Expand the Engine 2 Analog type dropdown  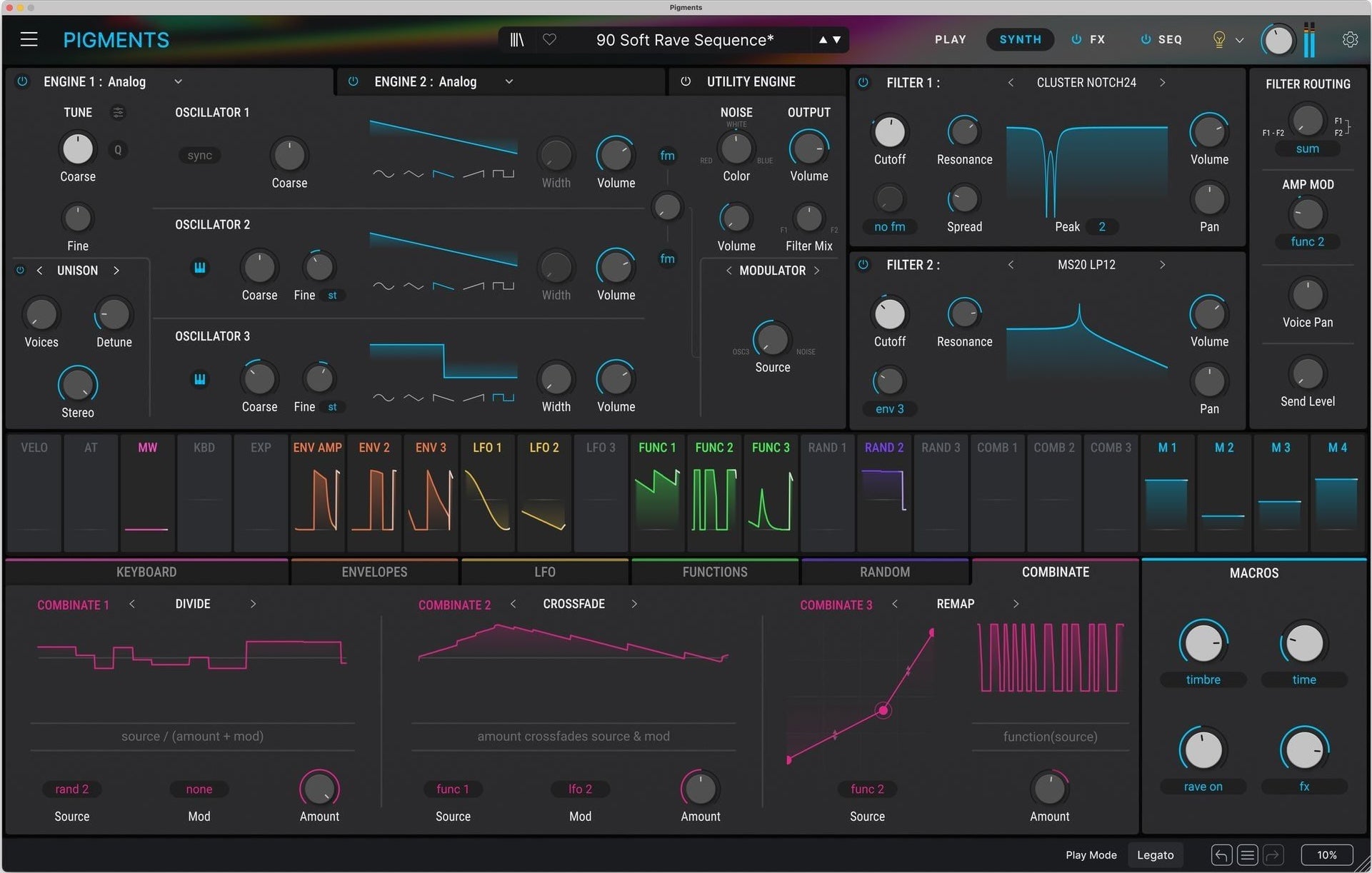(x=509, y=82)
